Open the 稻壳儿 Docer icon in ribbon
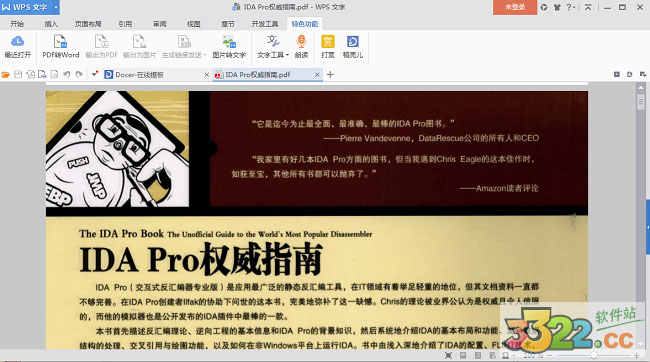 [353, 46]
